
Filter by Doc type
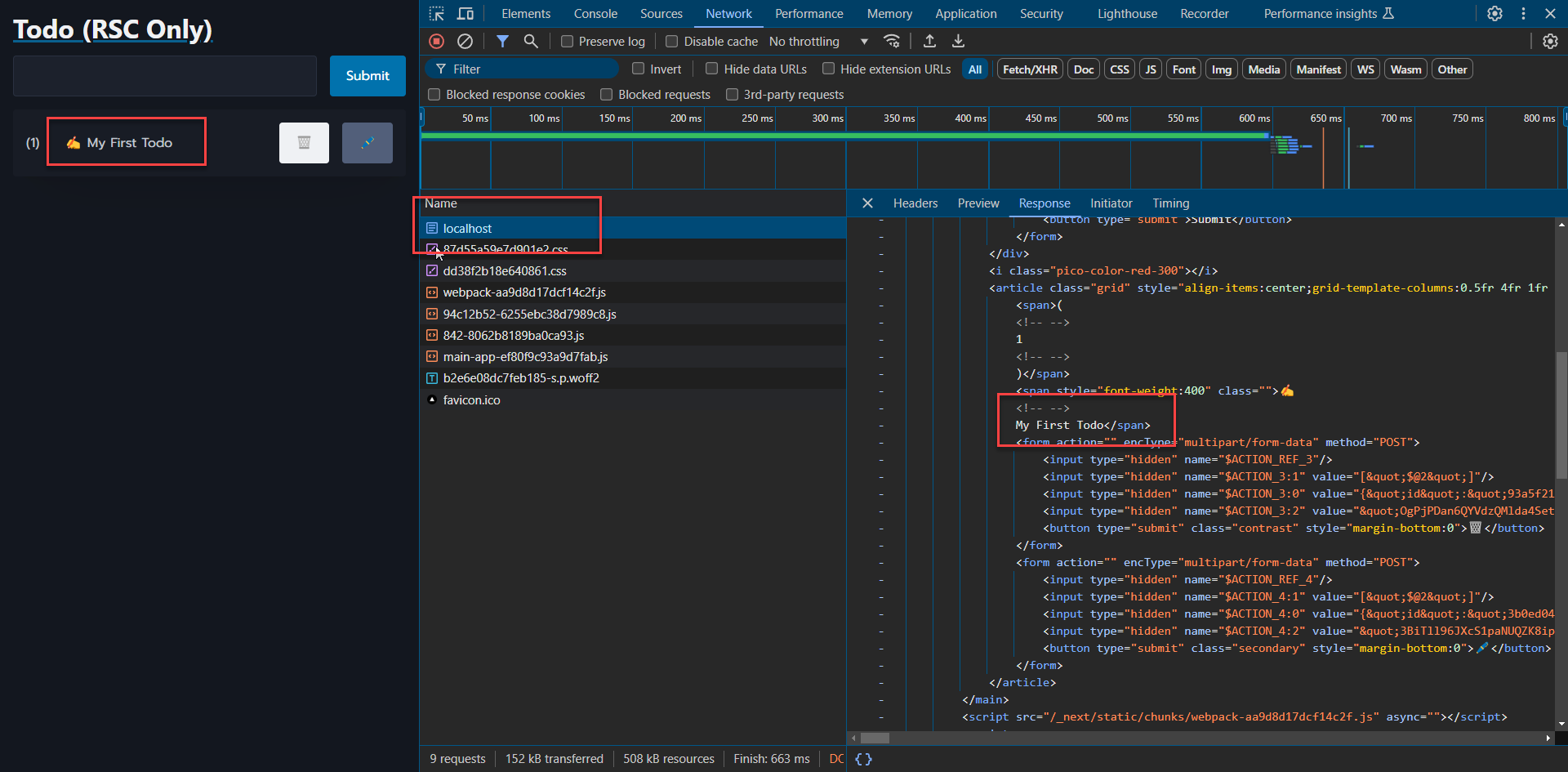point(1084,69)
